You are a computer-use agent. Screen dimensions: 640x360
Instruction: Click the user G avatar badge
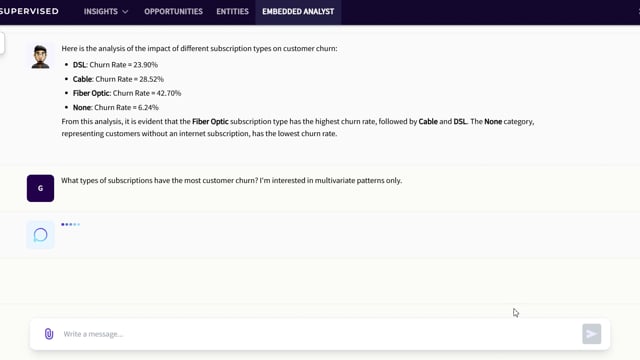[x=40, y=188]
